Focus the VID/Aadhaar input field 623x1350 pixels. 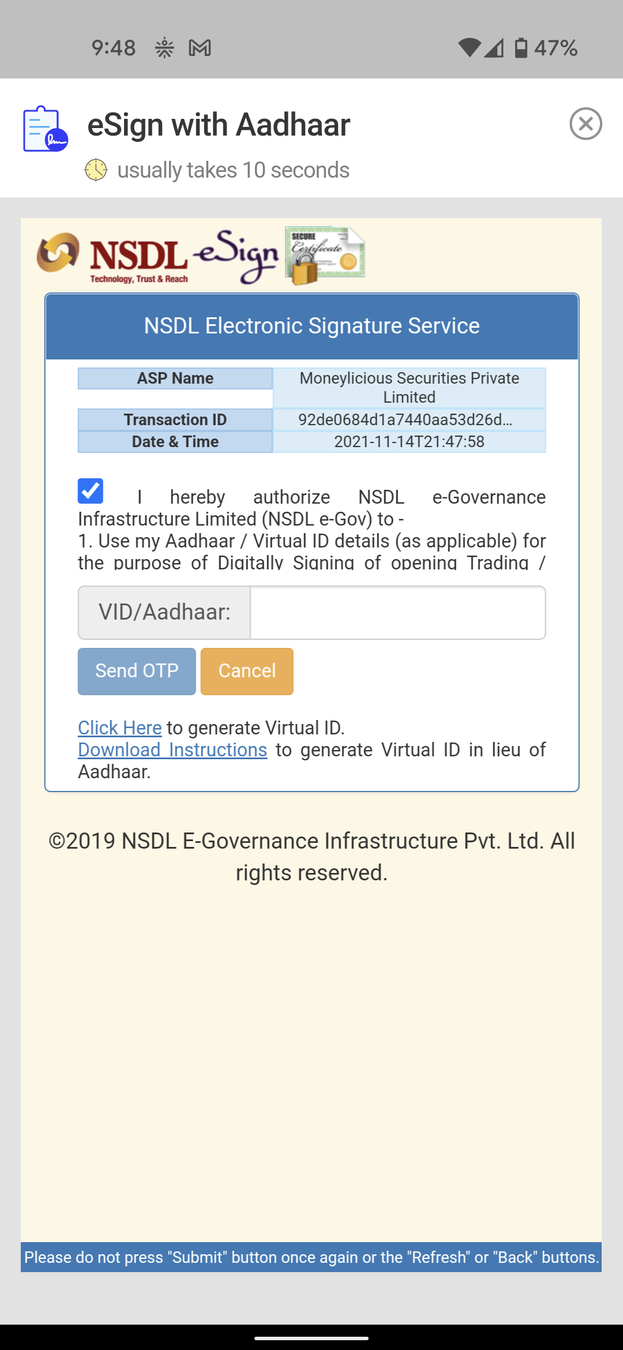point(397,612)
